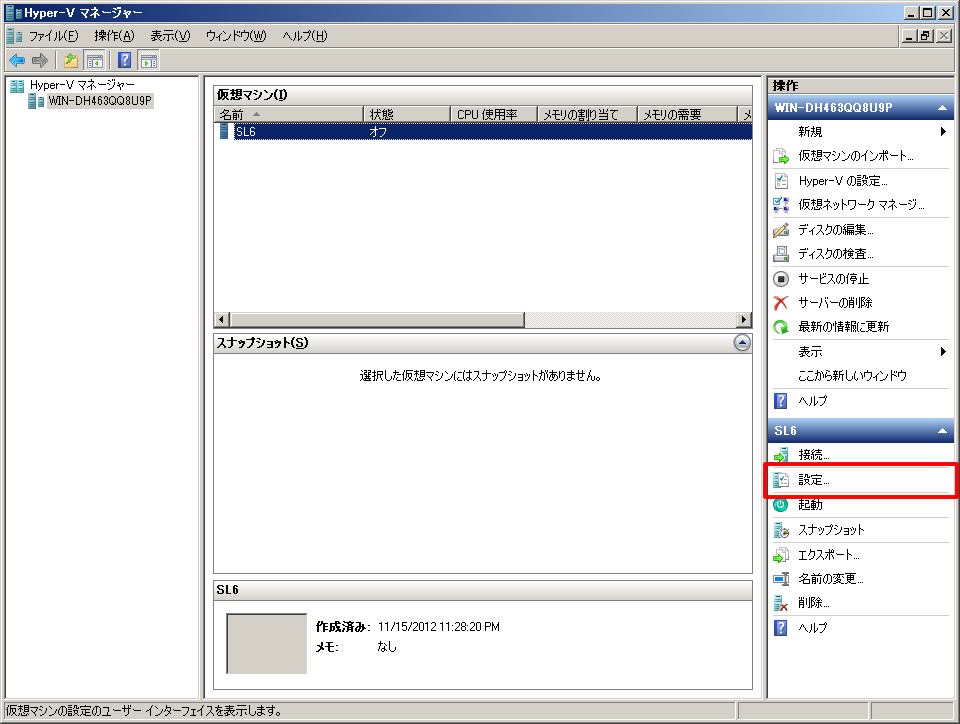Click the オフ state cell of SL6
The image size is (960, 724).
[378, 131]
